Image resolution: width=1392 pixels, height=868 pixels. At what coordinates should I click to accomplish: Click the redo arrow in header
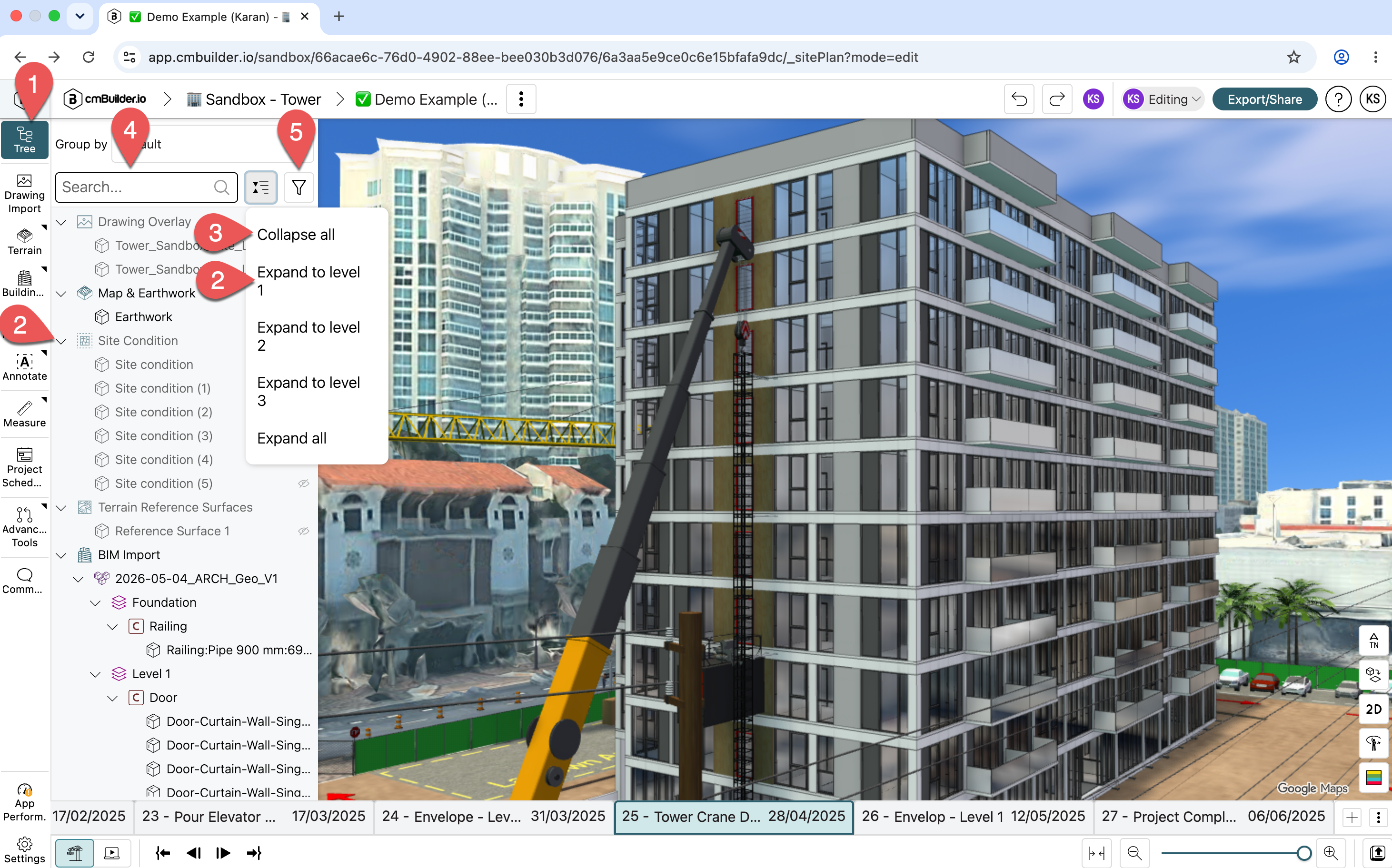tap(1057, 99)
